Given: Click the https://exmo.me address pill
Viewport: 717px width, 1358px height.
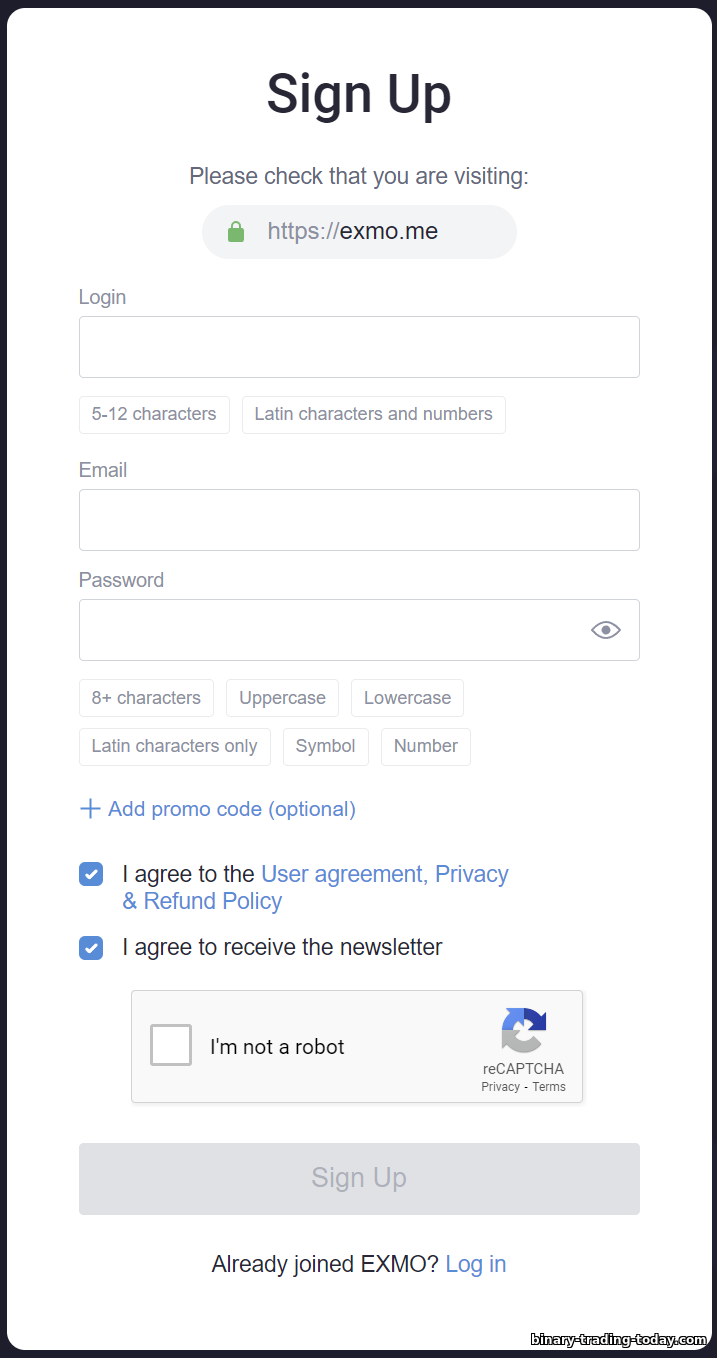Looking at the screenshot, I should (359, 232).
